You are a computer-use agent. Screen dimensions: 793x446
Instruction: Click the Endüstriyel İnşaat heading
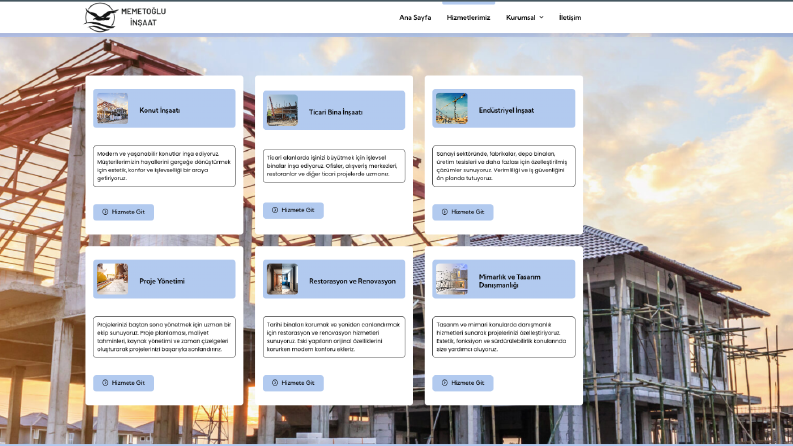506,110
